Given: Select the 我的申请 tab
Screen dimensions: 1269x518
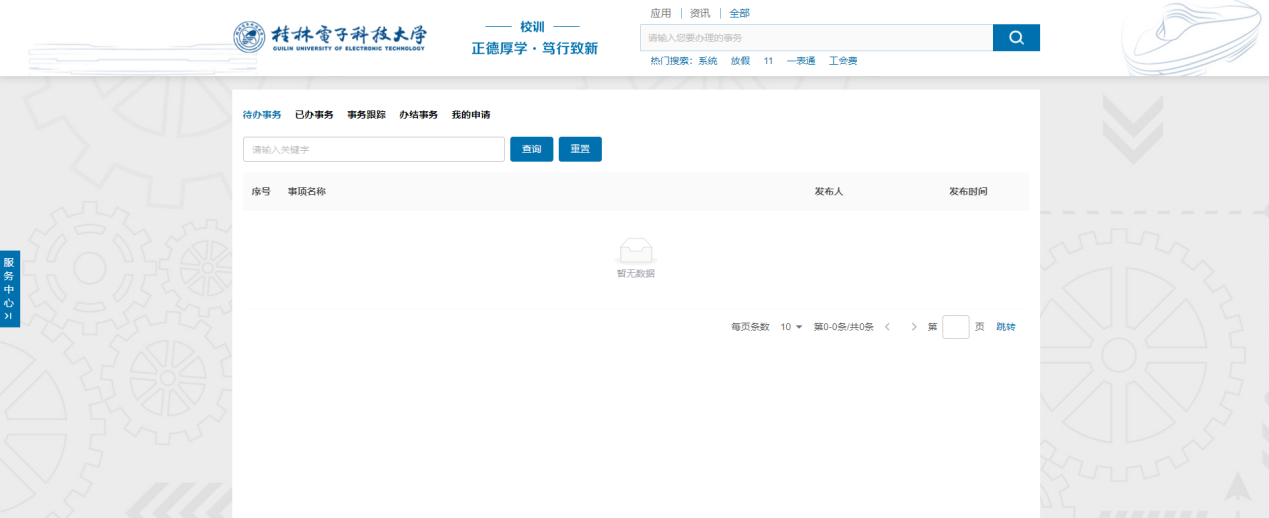Looking at the screenshot, I should click(x=471, y=115).
